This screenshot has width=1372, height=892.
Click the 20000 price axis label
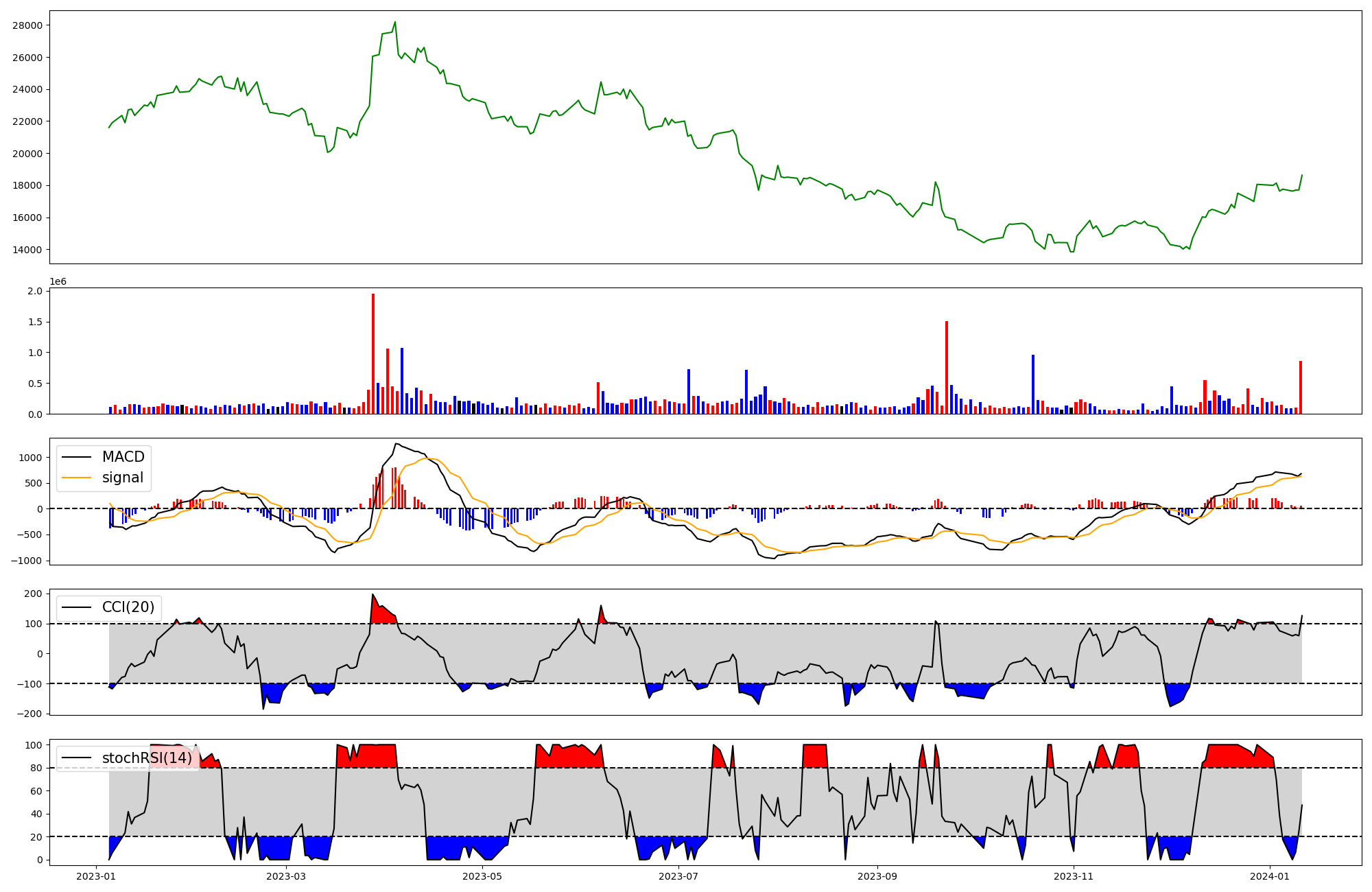coord(27,154)
